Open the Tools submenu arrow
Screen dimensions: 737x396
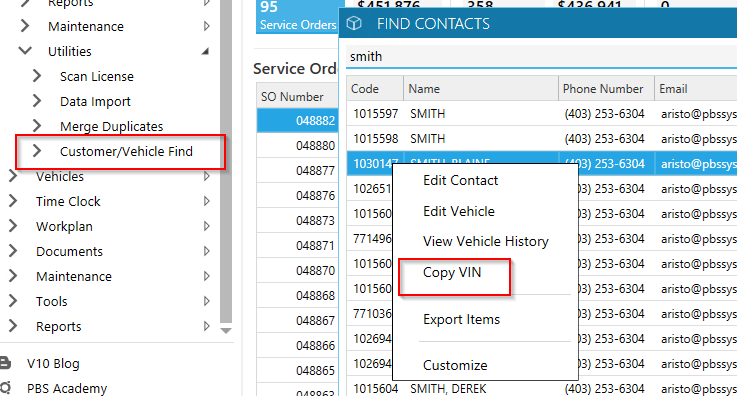point(206,301)
